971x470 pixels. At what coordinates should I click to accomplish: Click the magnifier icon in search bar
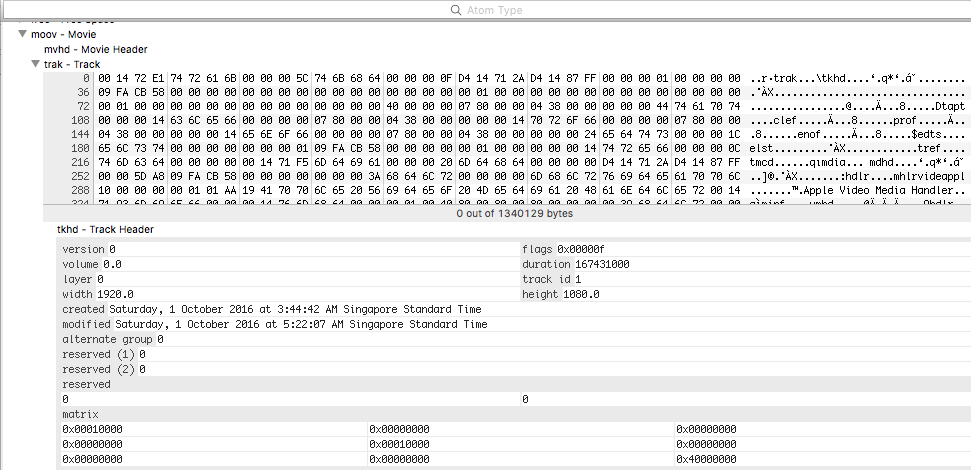click(x=456, y=10)
